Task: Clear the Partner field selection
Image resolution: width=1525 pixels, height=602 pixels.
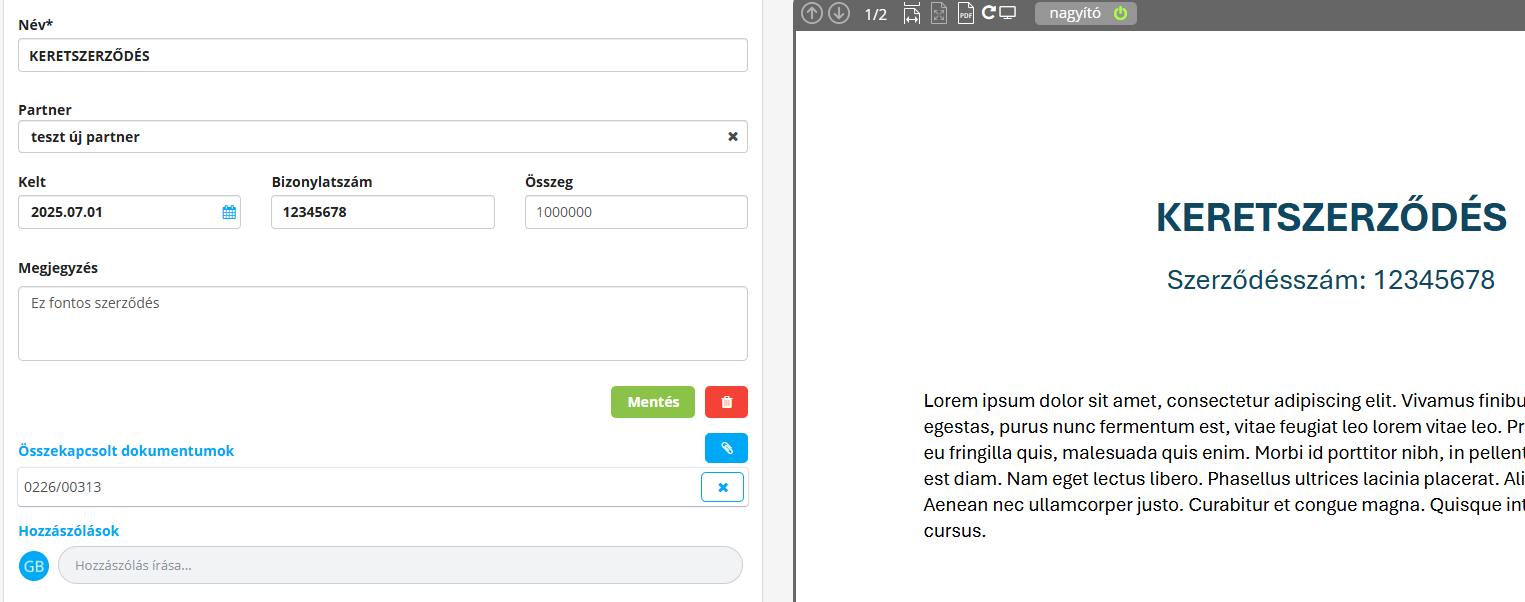Action: [731, 136]
